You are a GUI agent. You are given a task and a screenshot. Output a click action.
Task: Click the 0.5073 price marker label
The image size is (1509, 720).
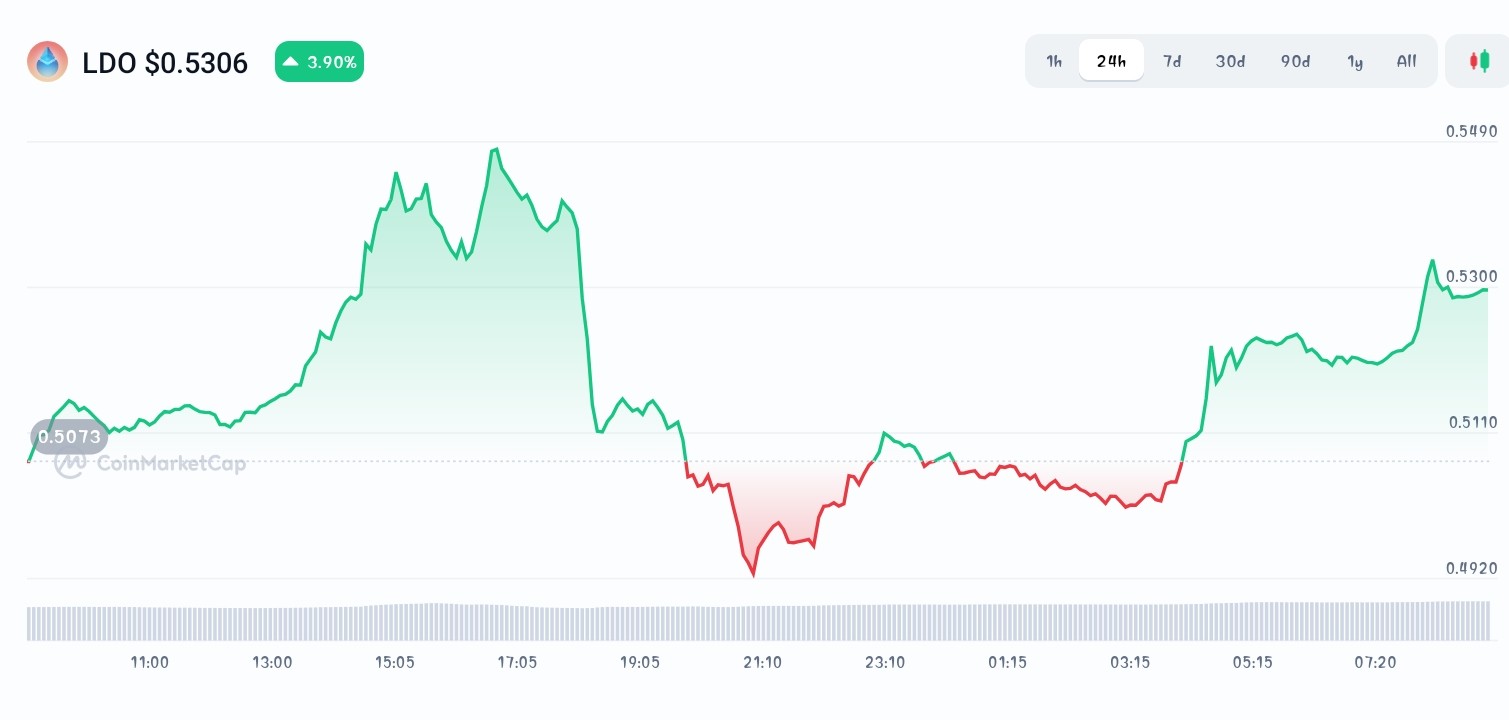coord(69,436)
